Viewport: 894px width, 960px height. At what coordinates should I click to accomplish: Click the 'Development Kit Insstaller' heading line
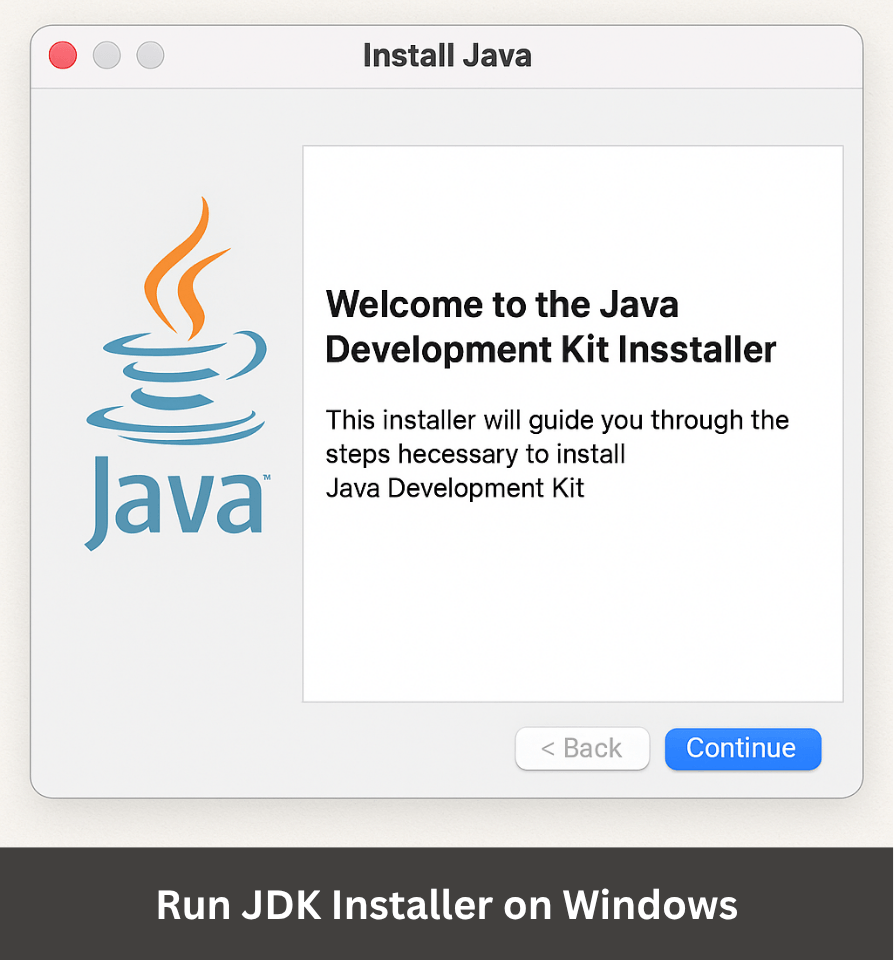pyautogui.click(x=550, y=350)
